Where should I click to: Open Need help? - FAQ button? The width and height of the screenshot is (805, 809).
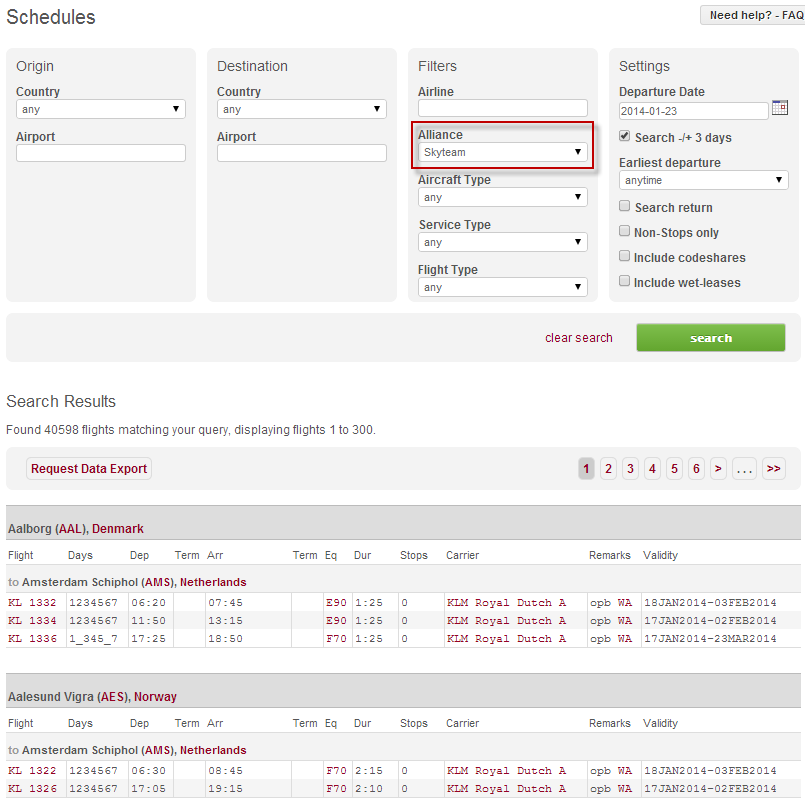coord(752,16)
